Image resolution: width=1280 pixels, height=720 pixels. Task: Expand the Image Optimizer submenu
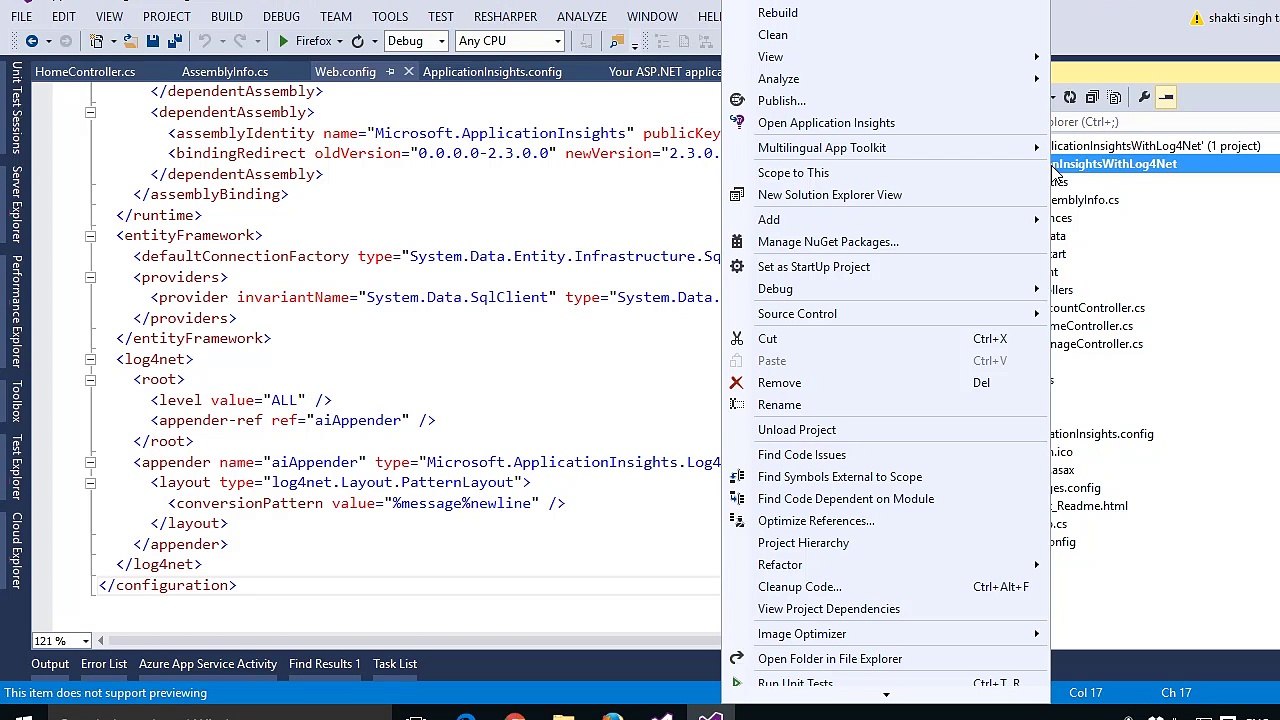point(886,634)
